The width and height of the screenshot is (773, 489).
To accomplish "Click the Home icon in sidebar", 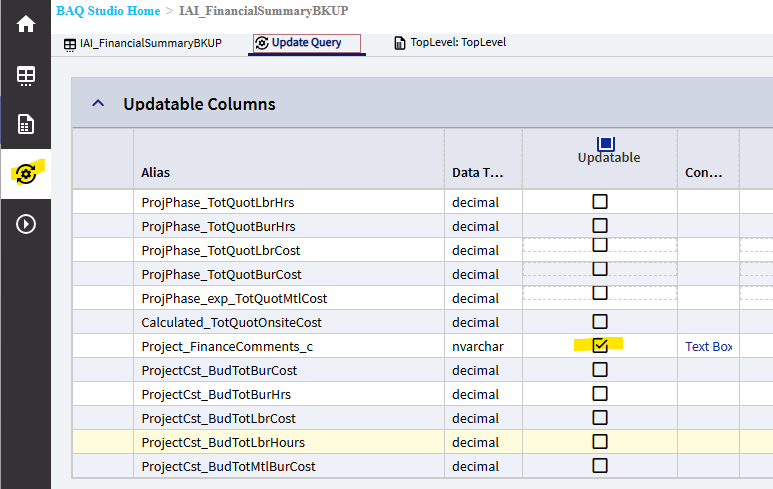I will click(x=26, y=24).
